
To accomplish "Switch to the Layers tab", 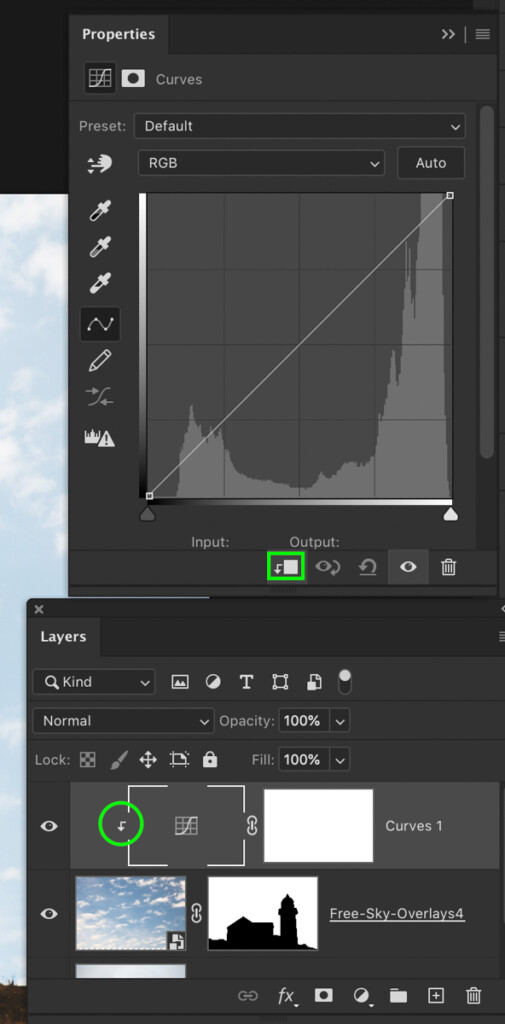I will pos(63,637).
